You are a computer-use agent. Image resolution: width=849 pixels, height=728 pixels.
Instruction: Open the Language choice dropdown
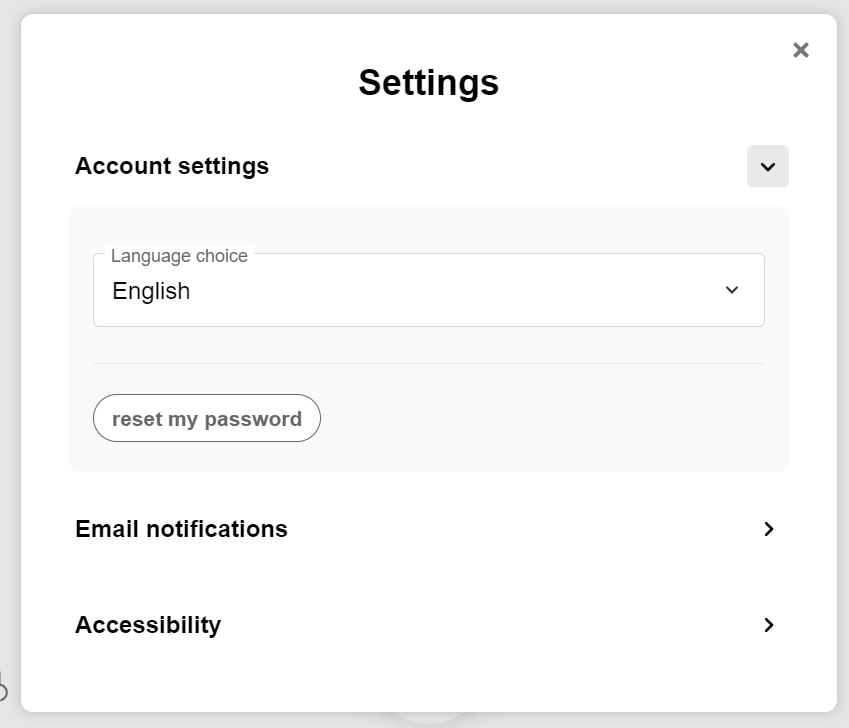click(428, 291)
